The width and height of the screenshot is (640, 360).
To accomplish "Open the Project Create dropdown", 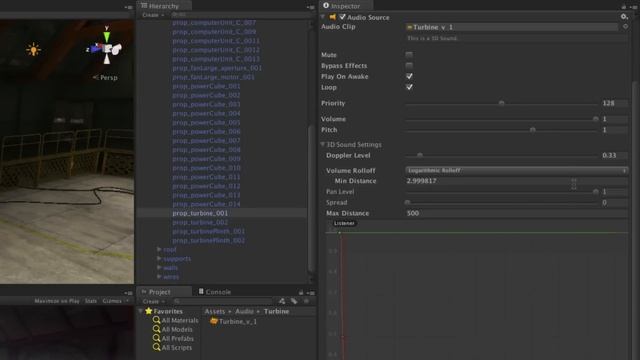I will click(153, 301).
